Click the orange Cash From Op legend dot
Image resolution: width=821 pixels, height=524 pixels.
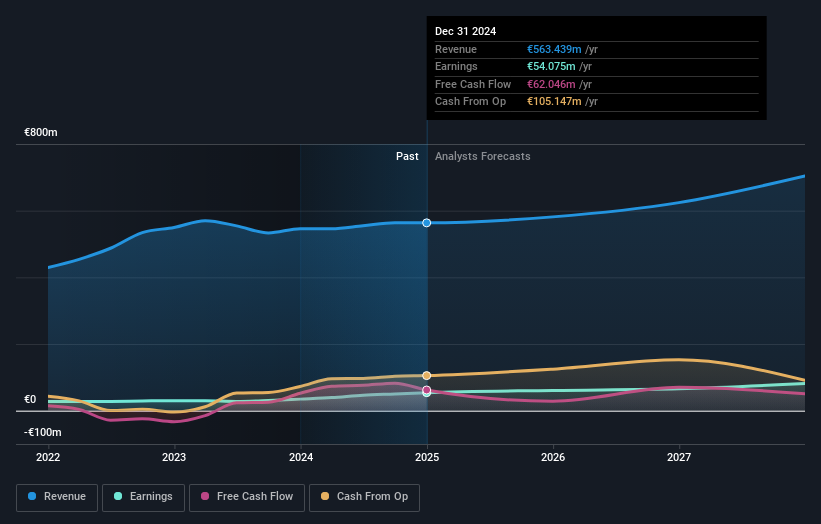pyautogui.click(x=325, y=496)
